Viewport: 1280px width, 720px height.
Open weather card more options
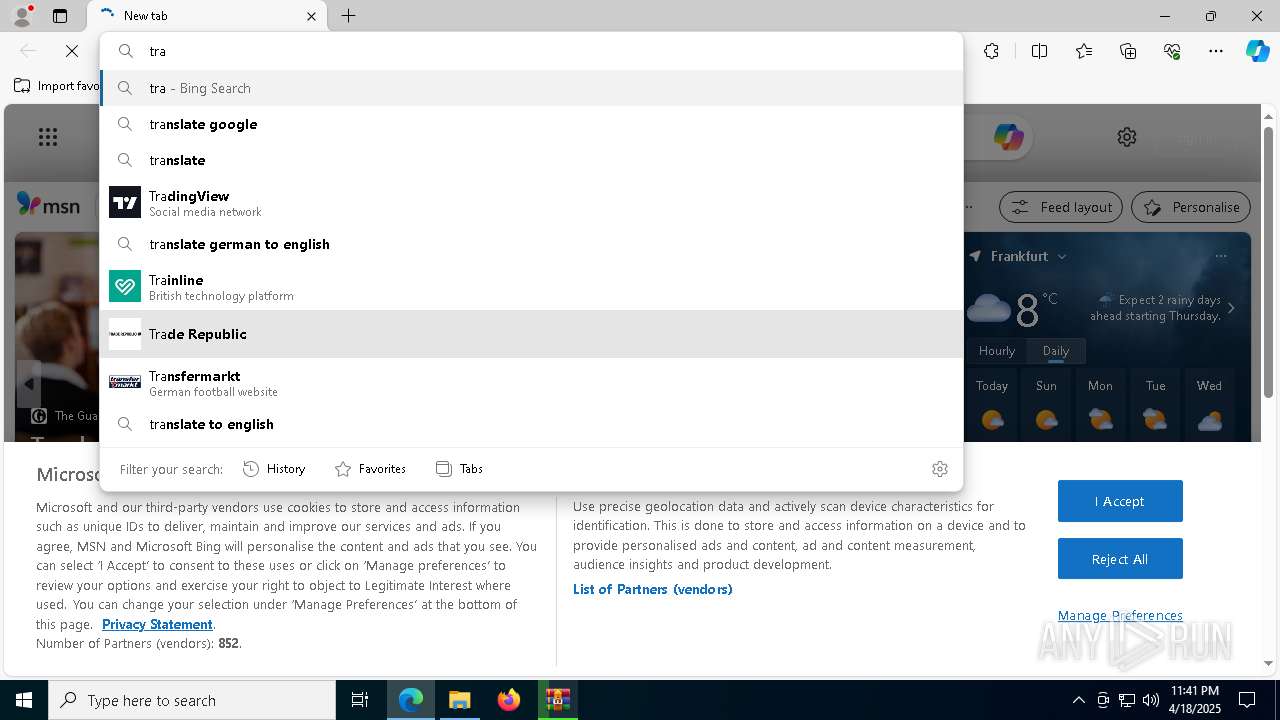[x=1220, y=257]
